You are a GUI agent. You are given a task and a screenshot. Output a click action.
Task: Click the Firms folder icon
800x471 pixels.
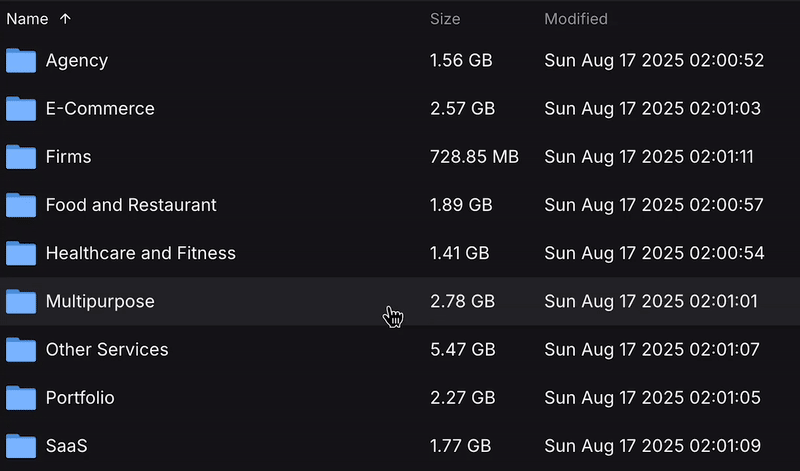[21, 157]
